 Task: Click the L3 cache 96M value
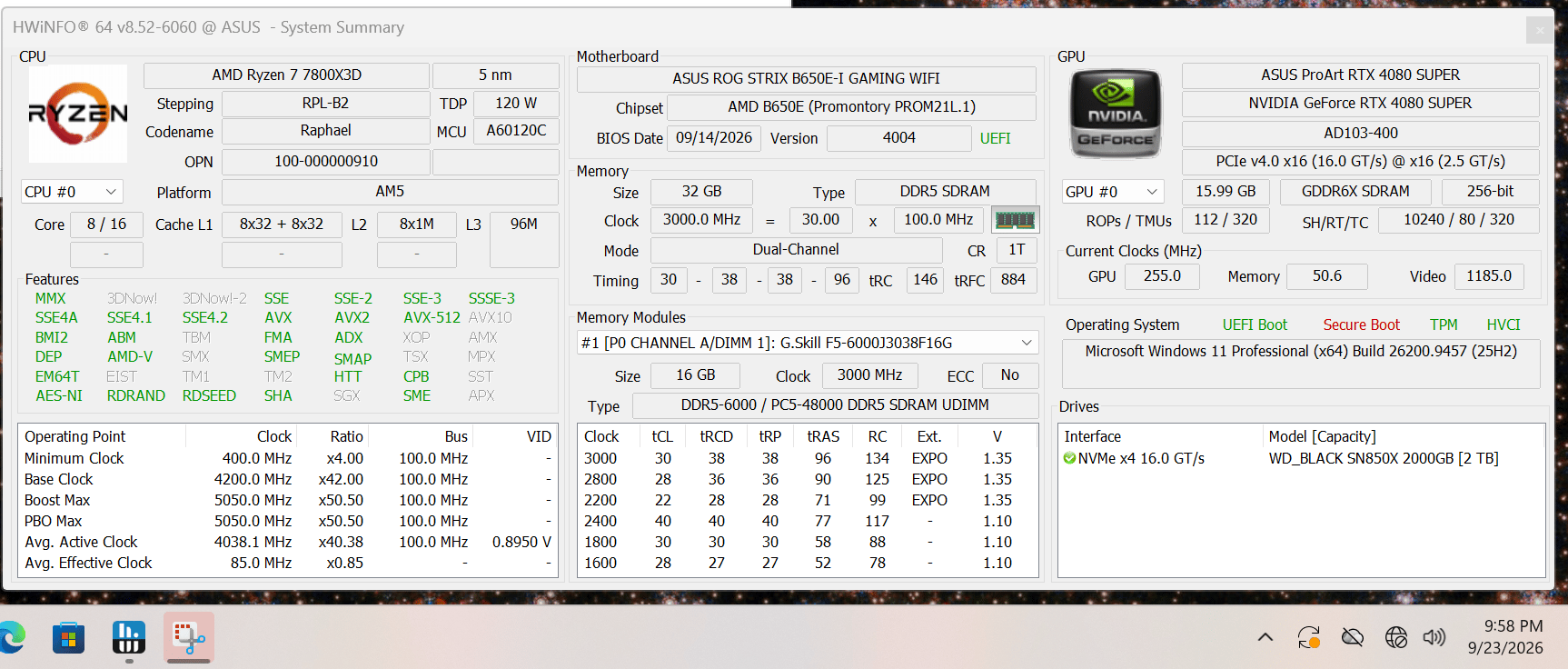pos(524,240)
